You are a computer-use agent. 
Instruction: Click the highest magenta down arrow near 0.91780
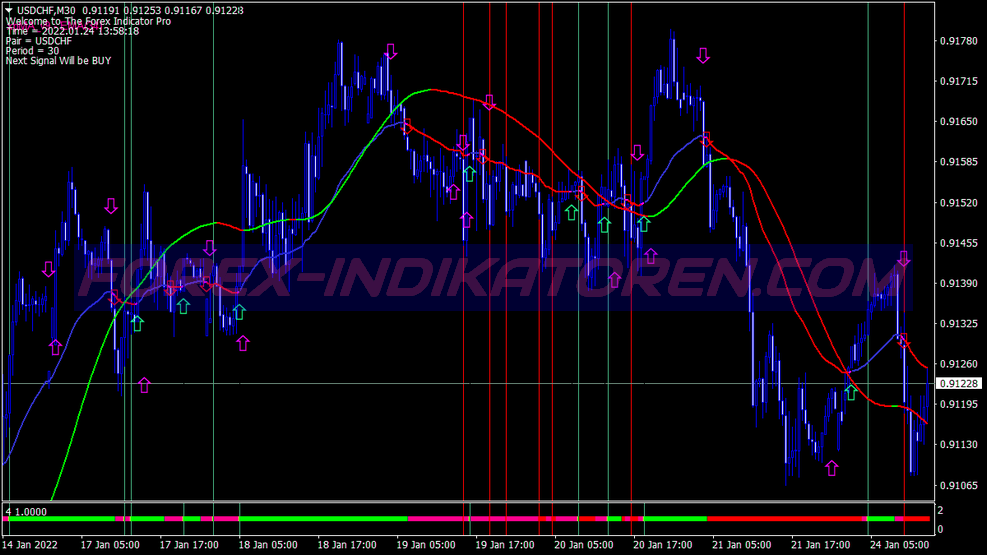pyautogui.click(x=703, y=56)
